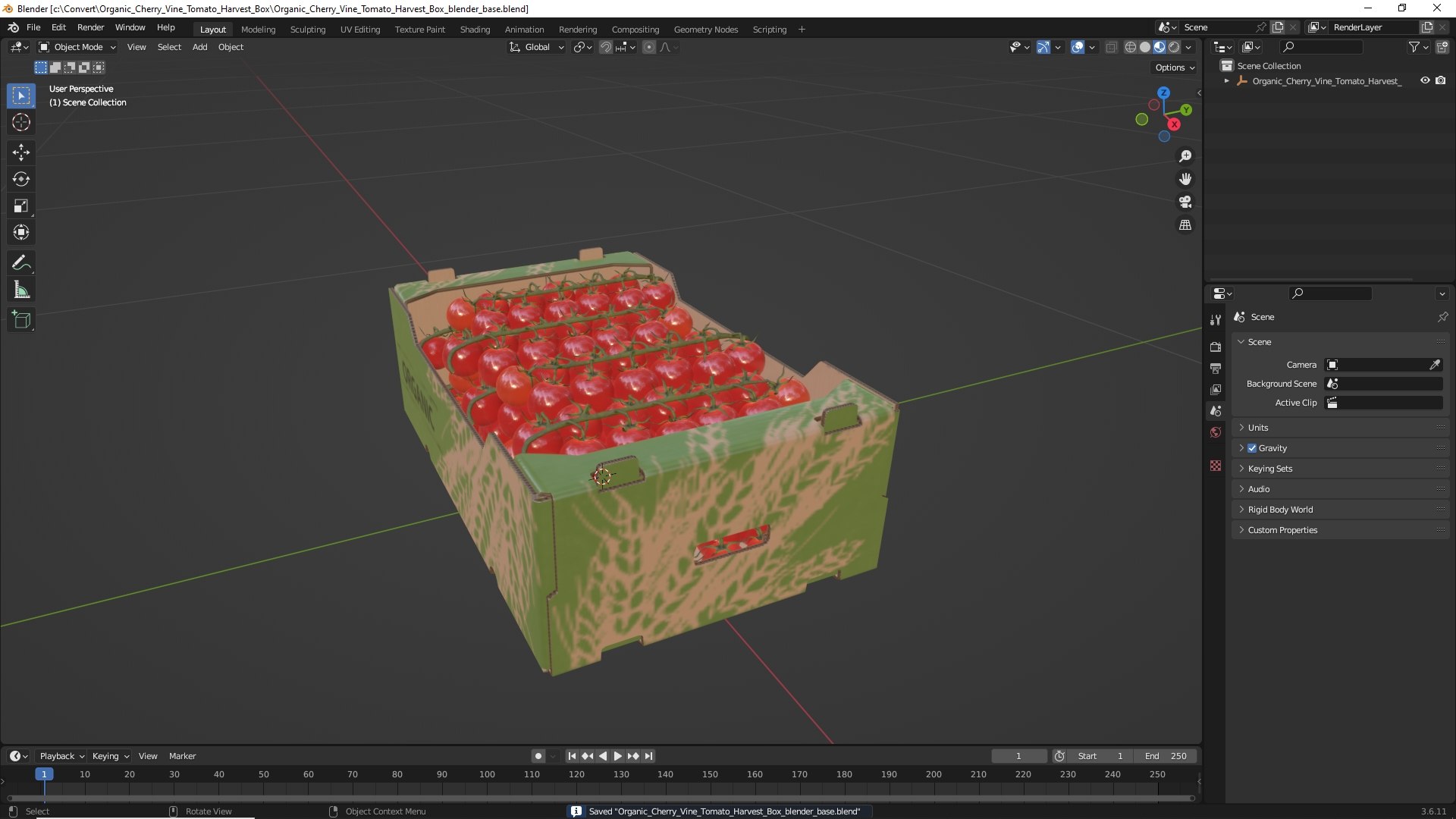Open the Render menu

pos(90,27)
